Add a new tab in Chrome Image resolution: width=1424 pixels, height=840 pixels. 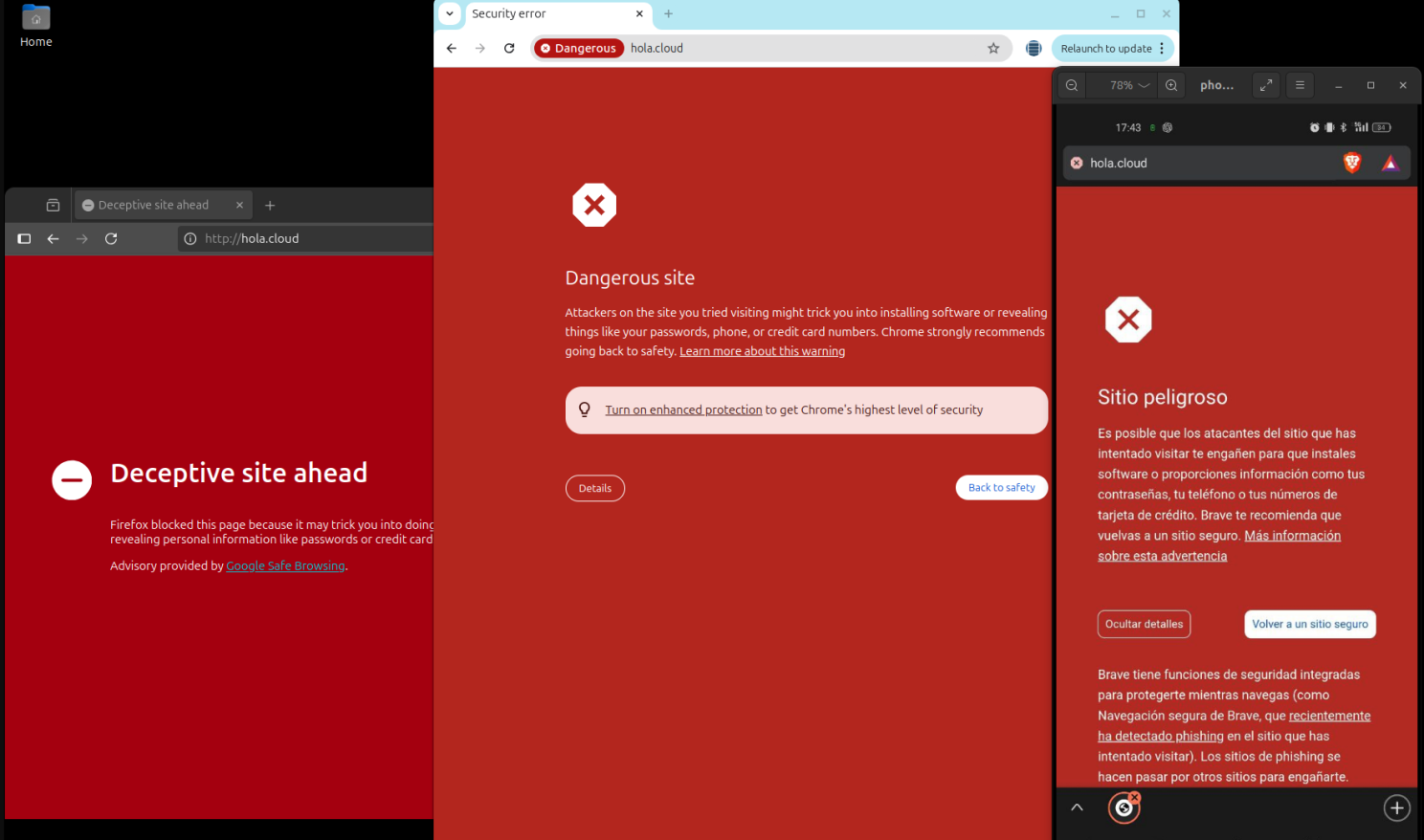pos(668,13)
